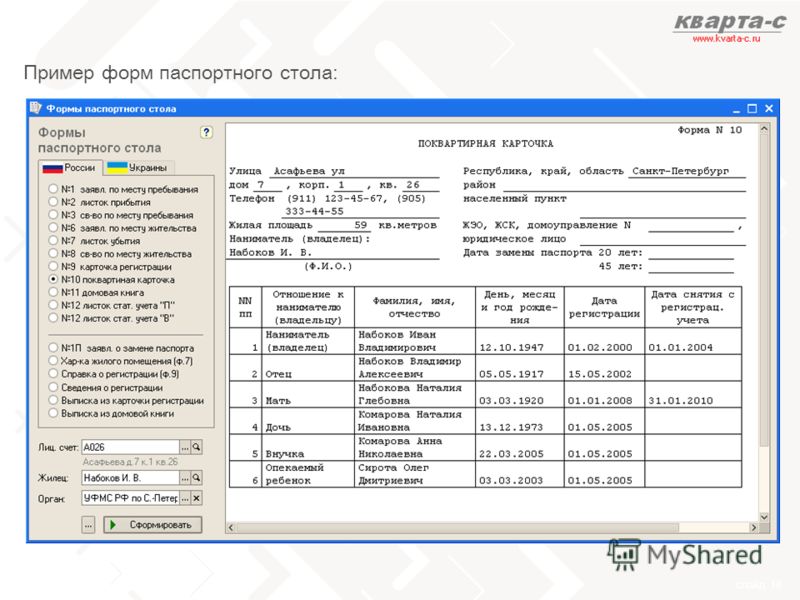Select radio Справка о регистрации (ф.9)
800x600 pixels.
53,373
